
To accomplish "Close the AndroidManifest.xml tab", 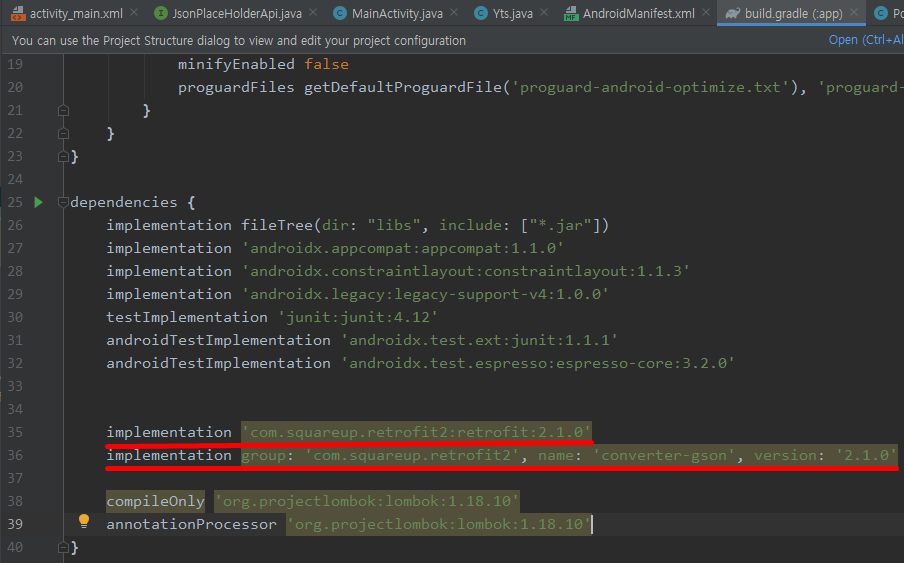I will (706, 12).
